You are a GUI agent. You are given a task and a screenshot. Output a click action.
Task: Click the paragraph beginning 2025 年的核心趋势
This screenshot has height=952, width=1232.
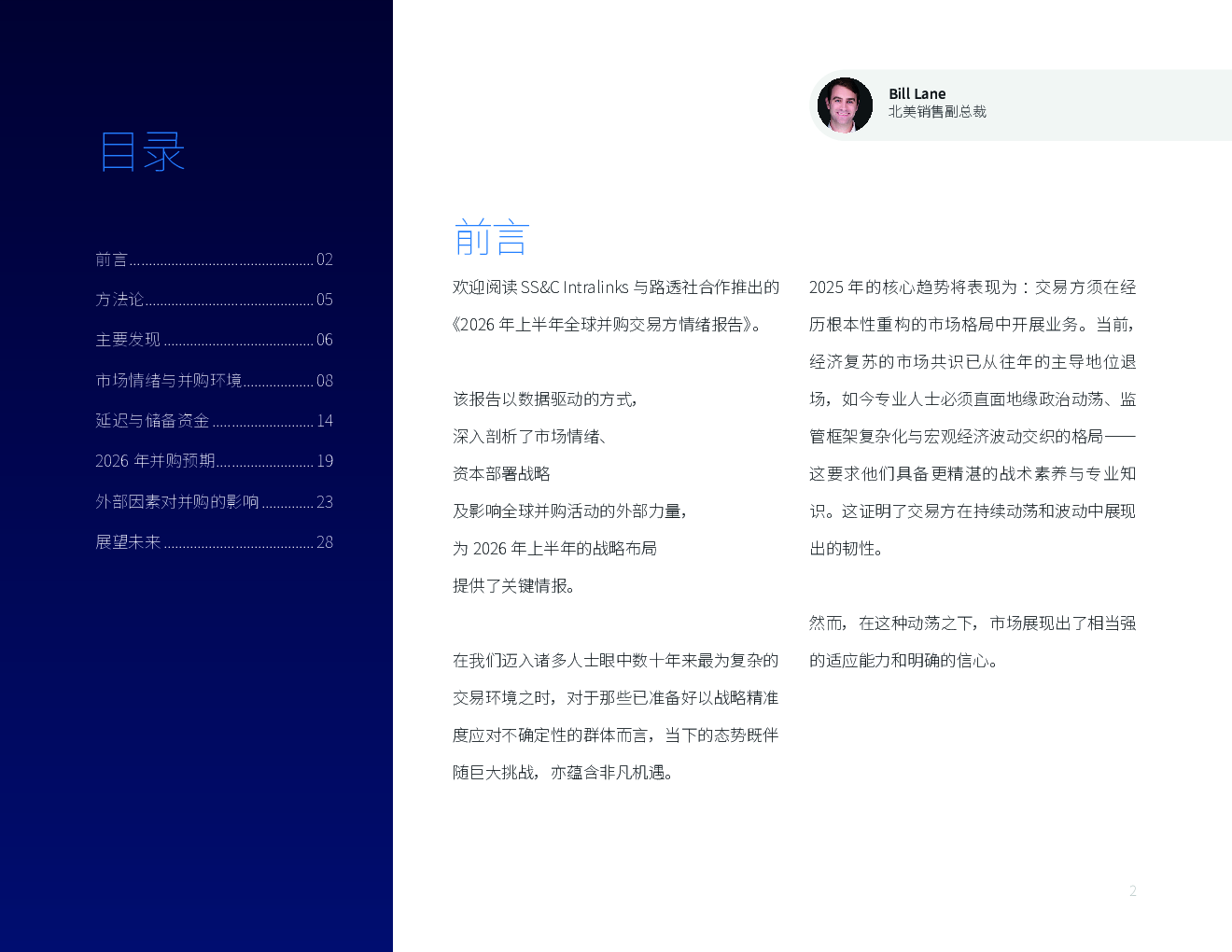click(972, 417)
